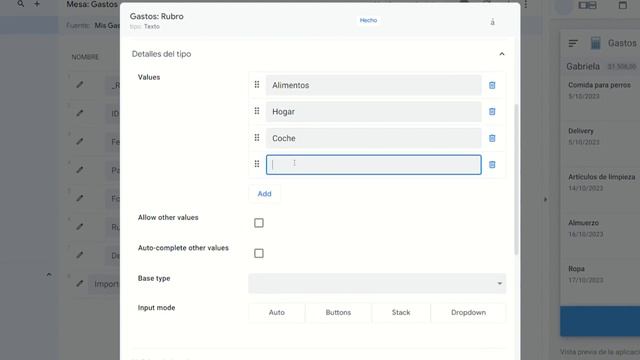Click the pencil icon of the Ru column row
640x360 pixels.
[x=80, y=227]
